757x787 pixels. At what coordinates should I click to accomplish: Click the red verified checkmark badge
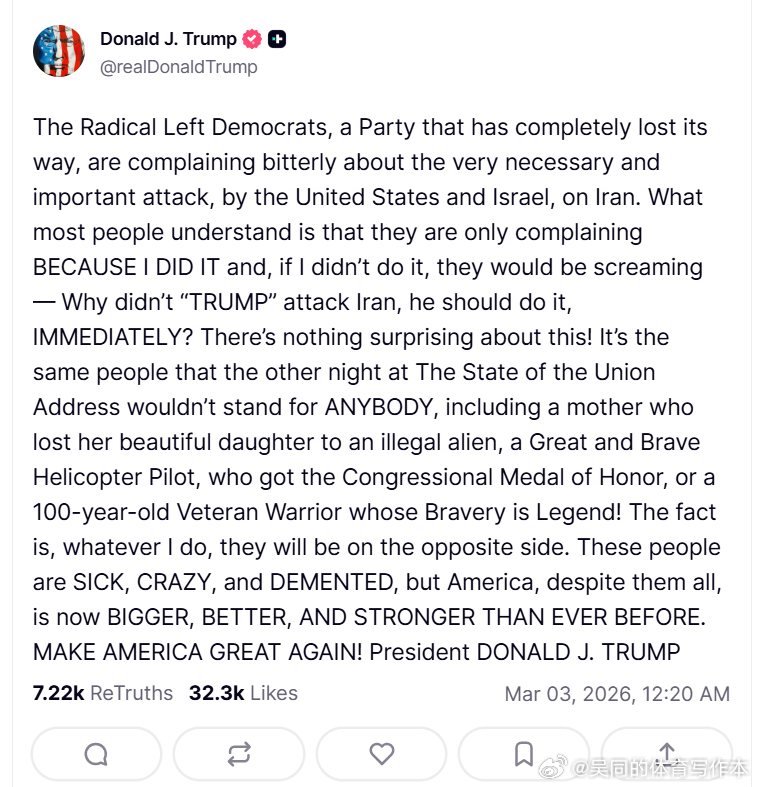pos(253,40)
